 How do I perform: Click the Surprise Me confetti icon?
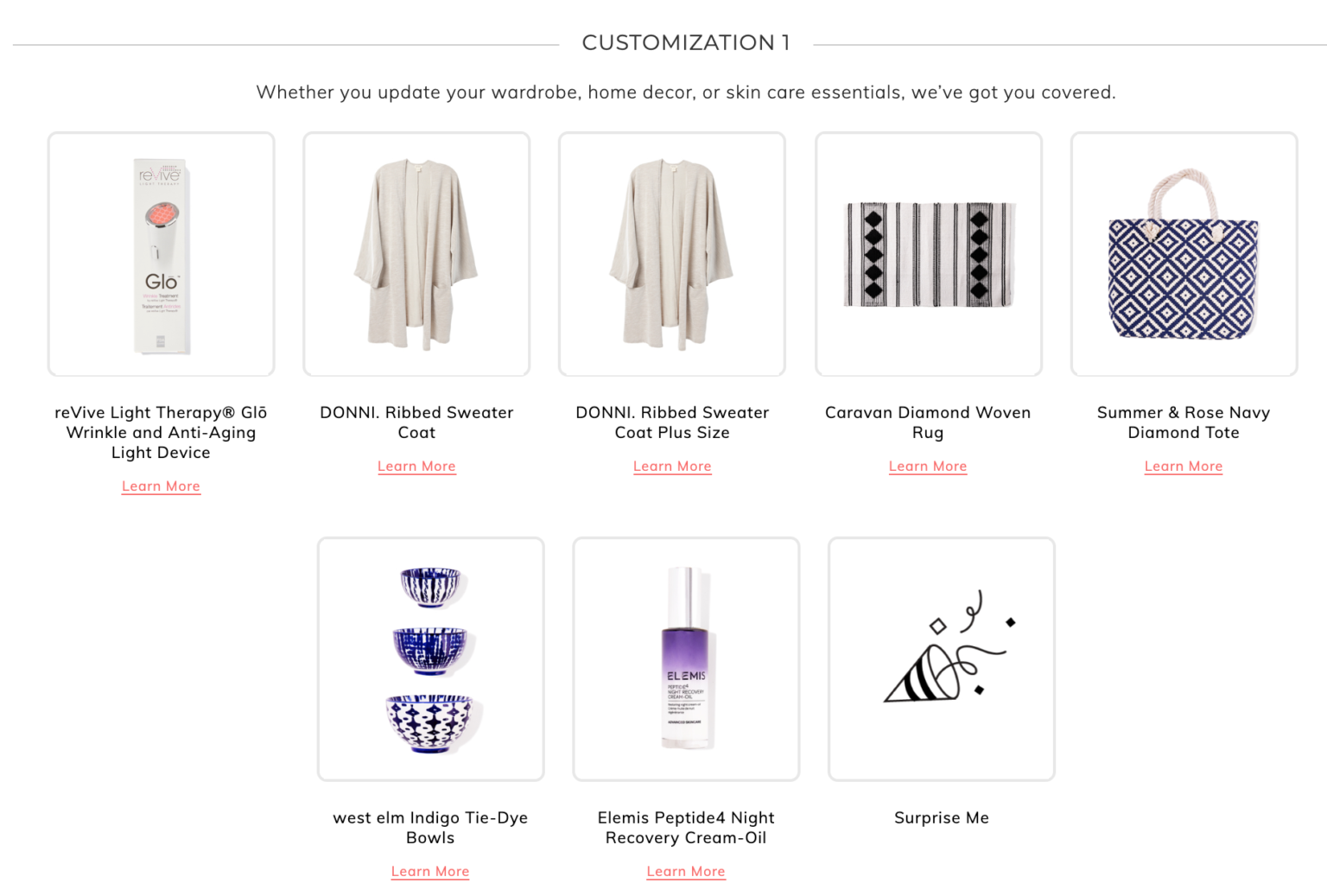(x=941, y=658)
